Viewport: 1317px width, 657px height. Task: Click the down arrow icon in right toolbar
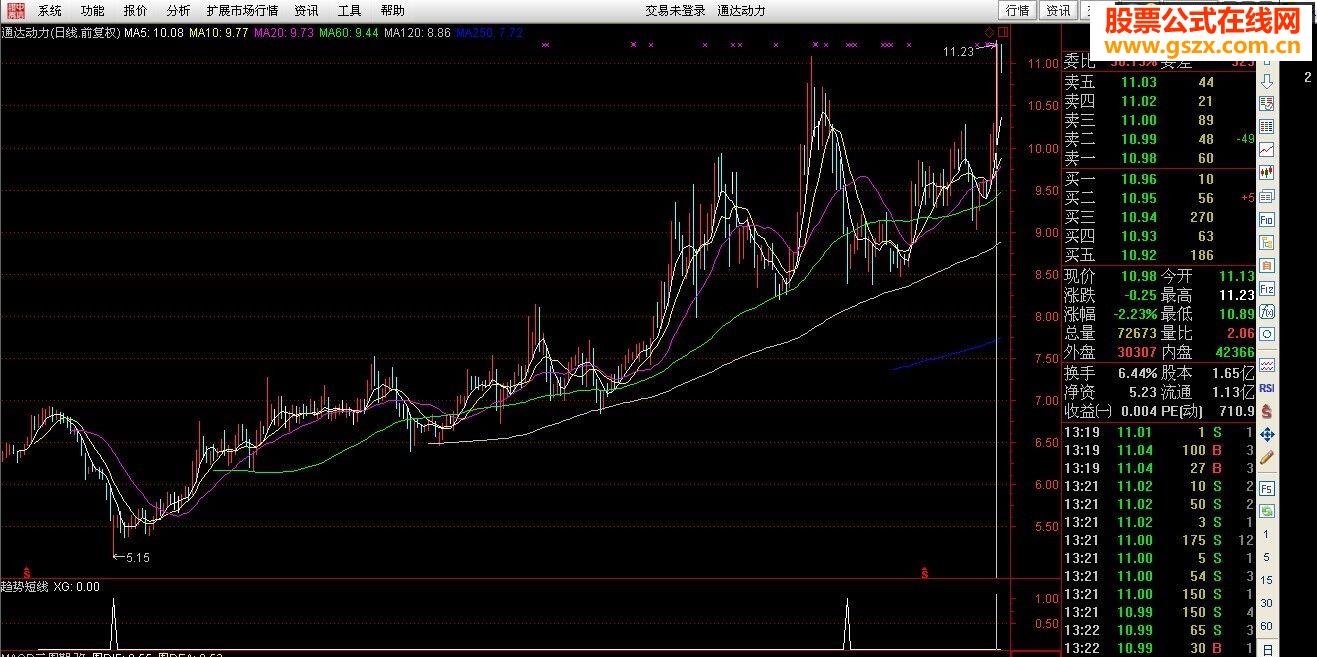pyautogui.click(x=1267, y=81)
